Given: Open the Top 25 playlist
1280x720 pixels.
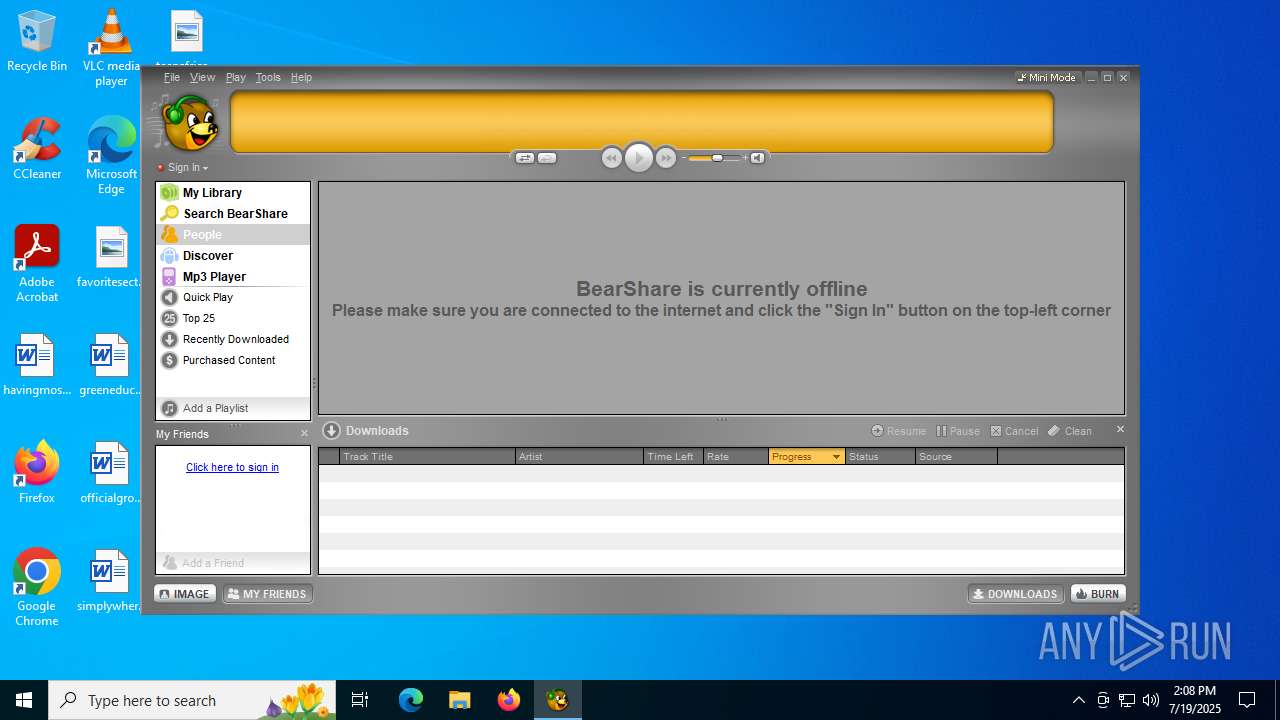Looking at the screenshot, I should pyautogui.click(x=233, y=318).
